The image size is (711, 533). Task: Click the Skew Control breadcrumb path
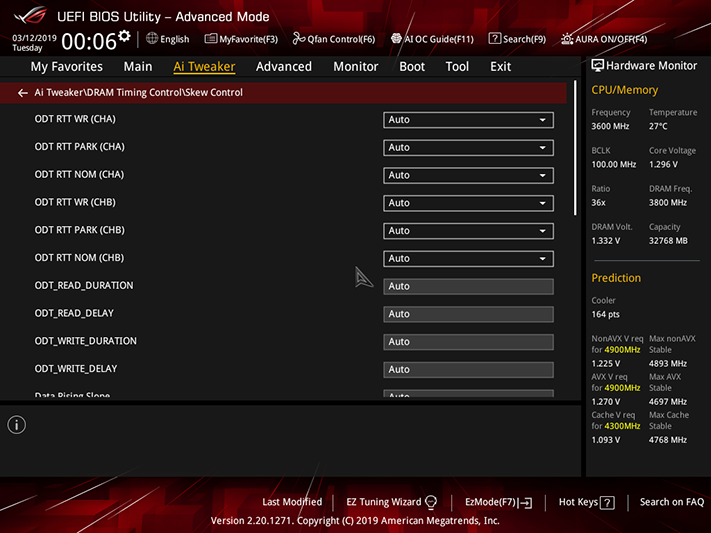click(x=138, y=93)
